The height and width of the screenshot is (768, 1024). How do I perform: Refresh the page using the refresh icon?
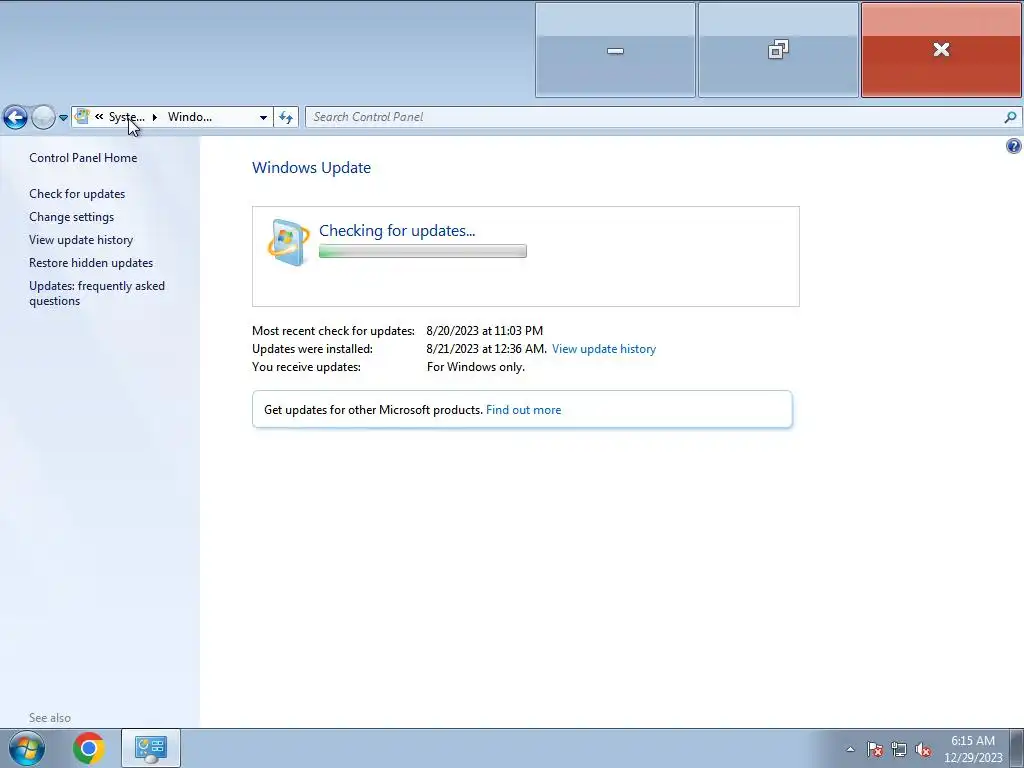click(x=286, y=118)
